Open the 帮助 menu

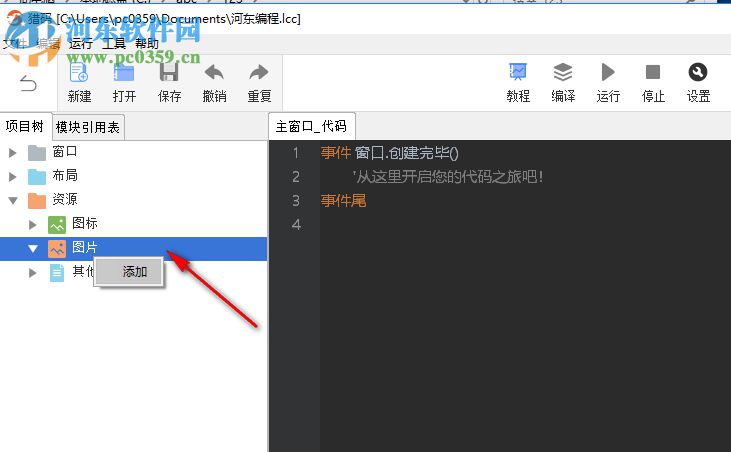tap(147, 43)
